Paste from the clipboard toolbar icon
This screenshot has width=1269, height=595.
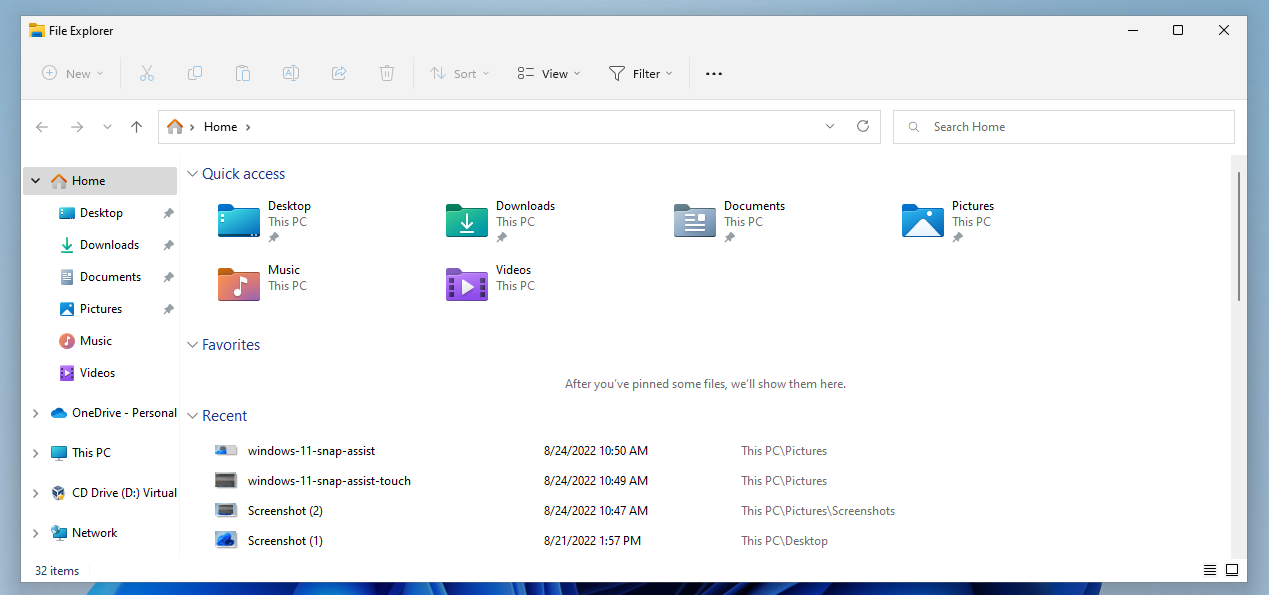pyautogui.click(x=243, y=73)
